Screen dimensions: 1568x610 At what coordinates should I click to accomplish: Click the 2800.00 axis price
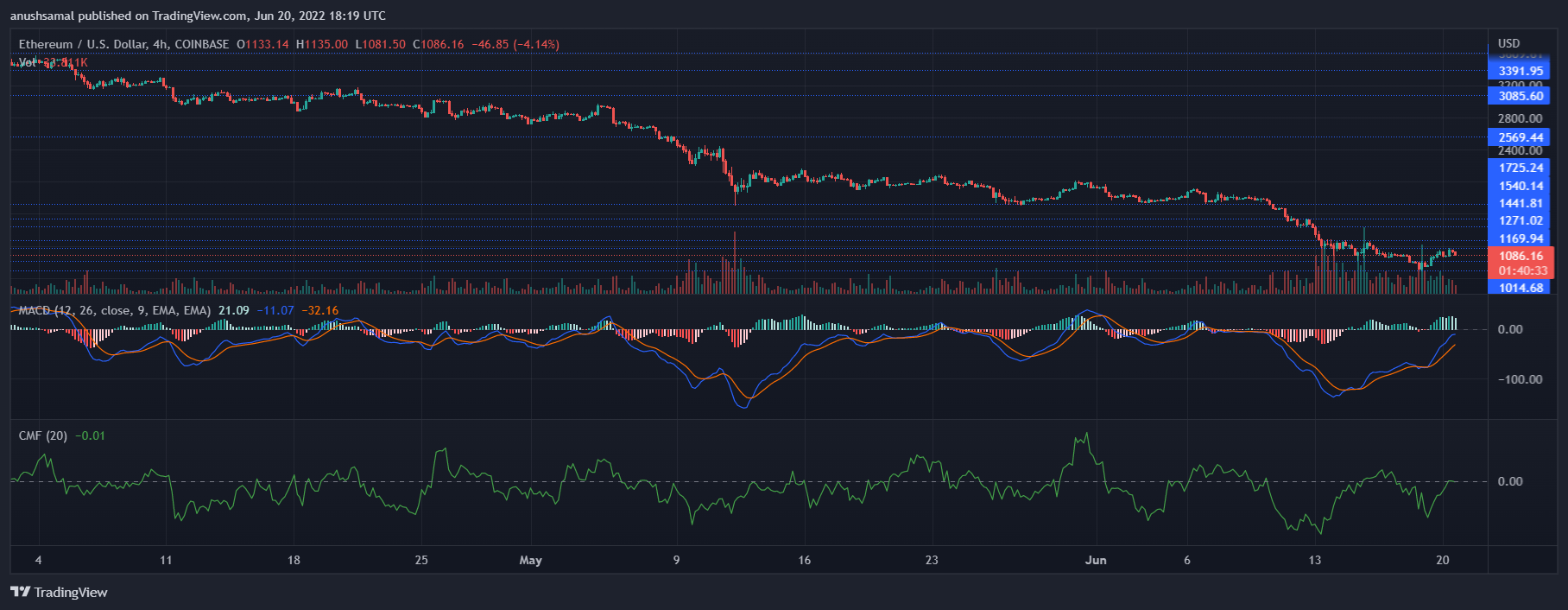pos(1521,118)
